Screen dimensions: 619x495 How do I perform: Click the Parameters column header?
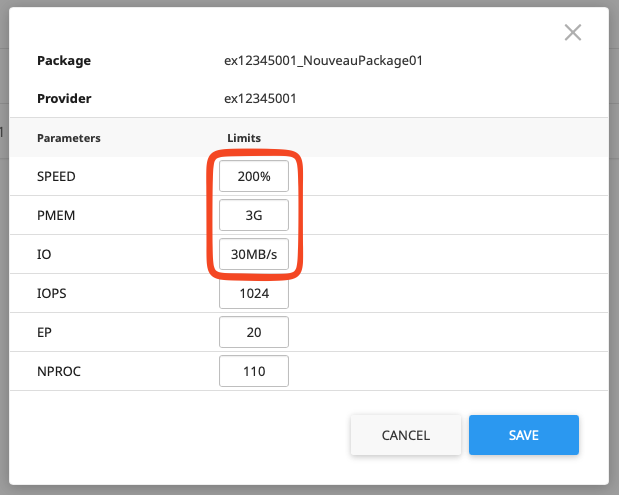tap(69, 138)
